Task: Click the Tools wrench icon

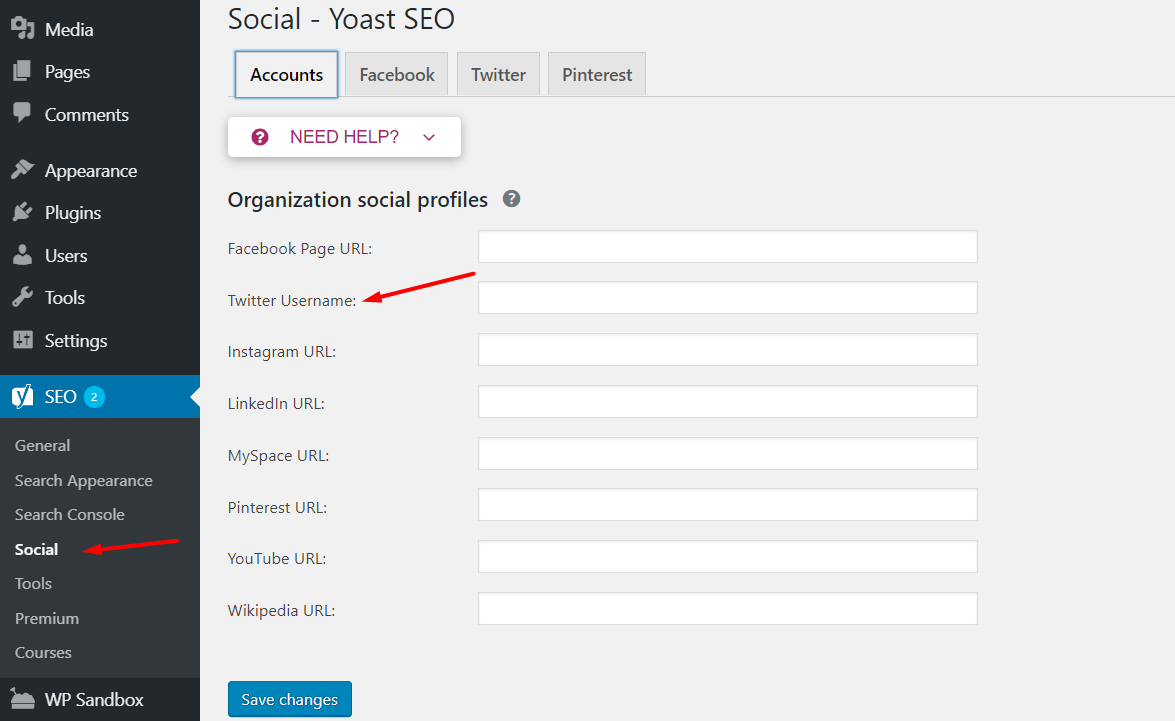Action: pos(22,298)
